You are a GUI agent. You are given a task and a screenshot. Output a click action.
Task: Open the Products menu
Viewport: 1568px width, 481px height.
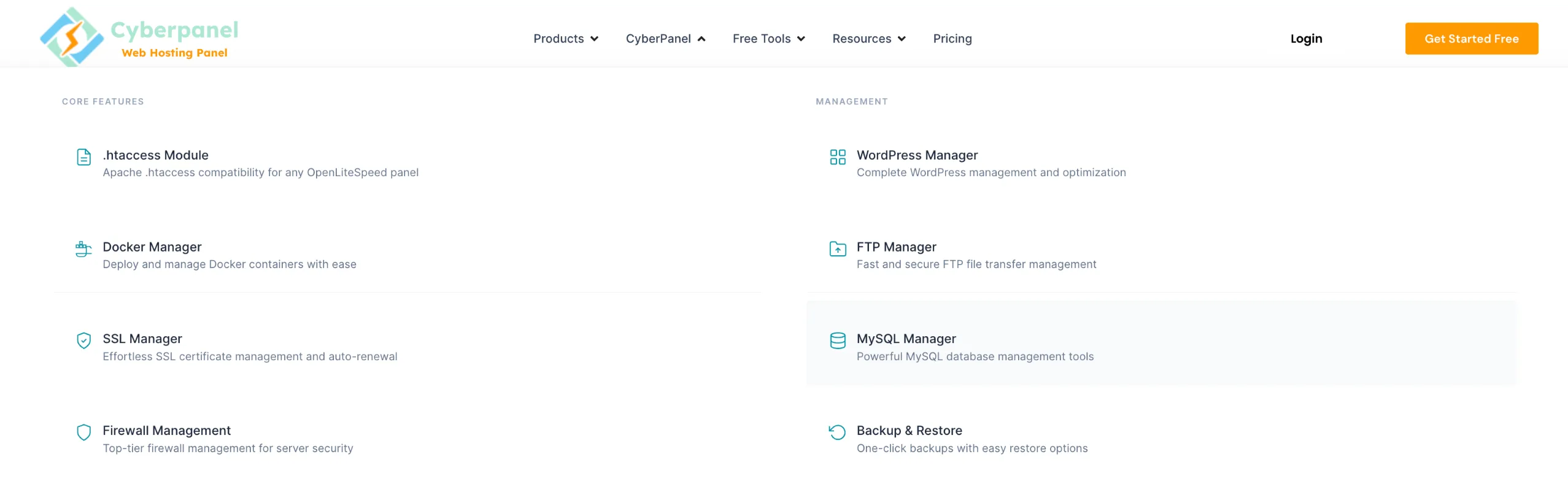point(558,39)
